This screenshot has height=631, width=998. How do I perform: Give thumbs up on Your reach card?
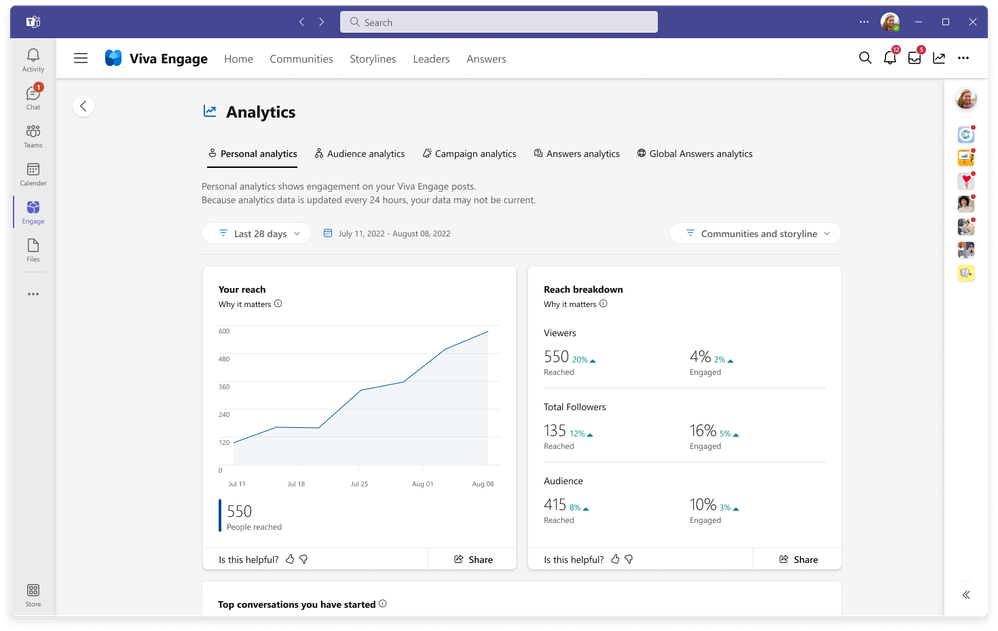click(x=290, y=559)
